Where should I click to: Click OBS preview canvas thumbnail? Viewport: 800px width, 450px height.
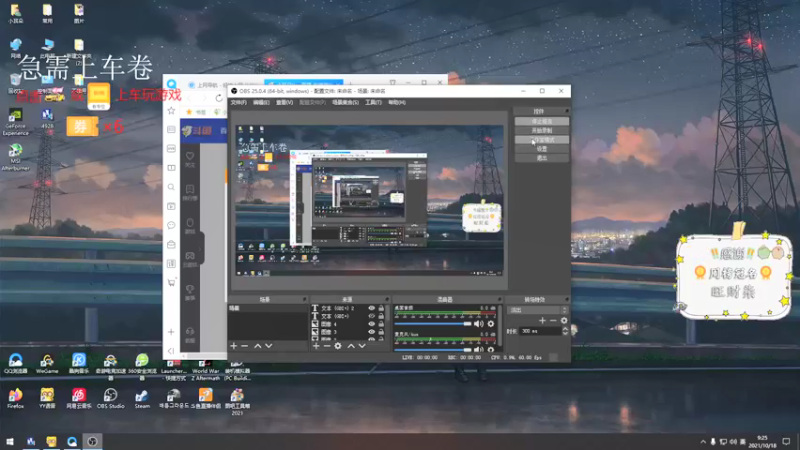[369, 200]
